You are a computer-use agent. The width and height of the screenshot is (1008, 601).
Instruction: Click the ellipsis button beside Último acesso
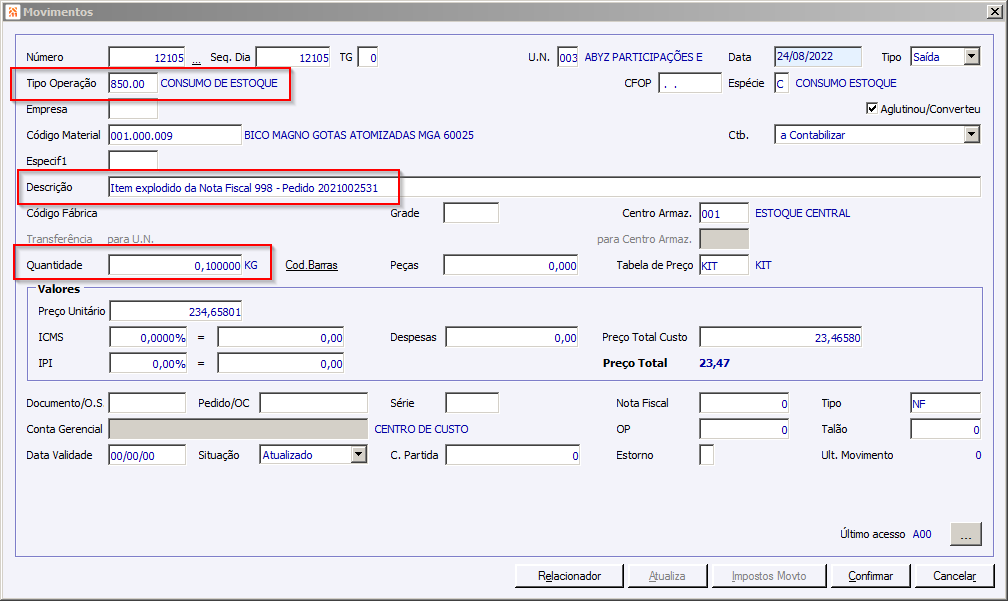point(966,534)
